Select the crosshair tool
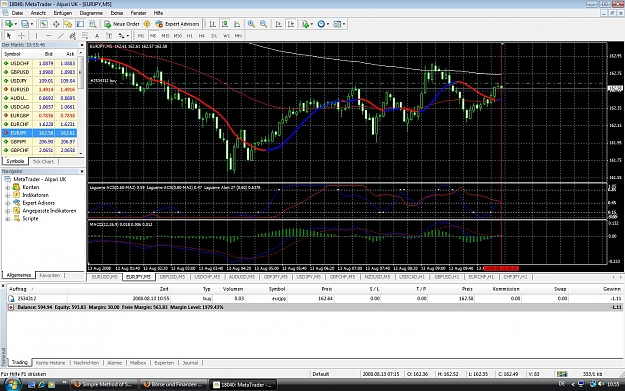The height and width of the screenshot is (391, 625). pos(22,35)
